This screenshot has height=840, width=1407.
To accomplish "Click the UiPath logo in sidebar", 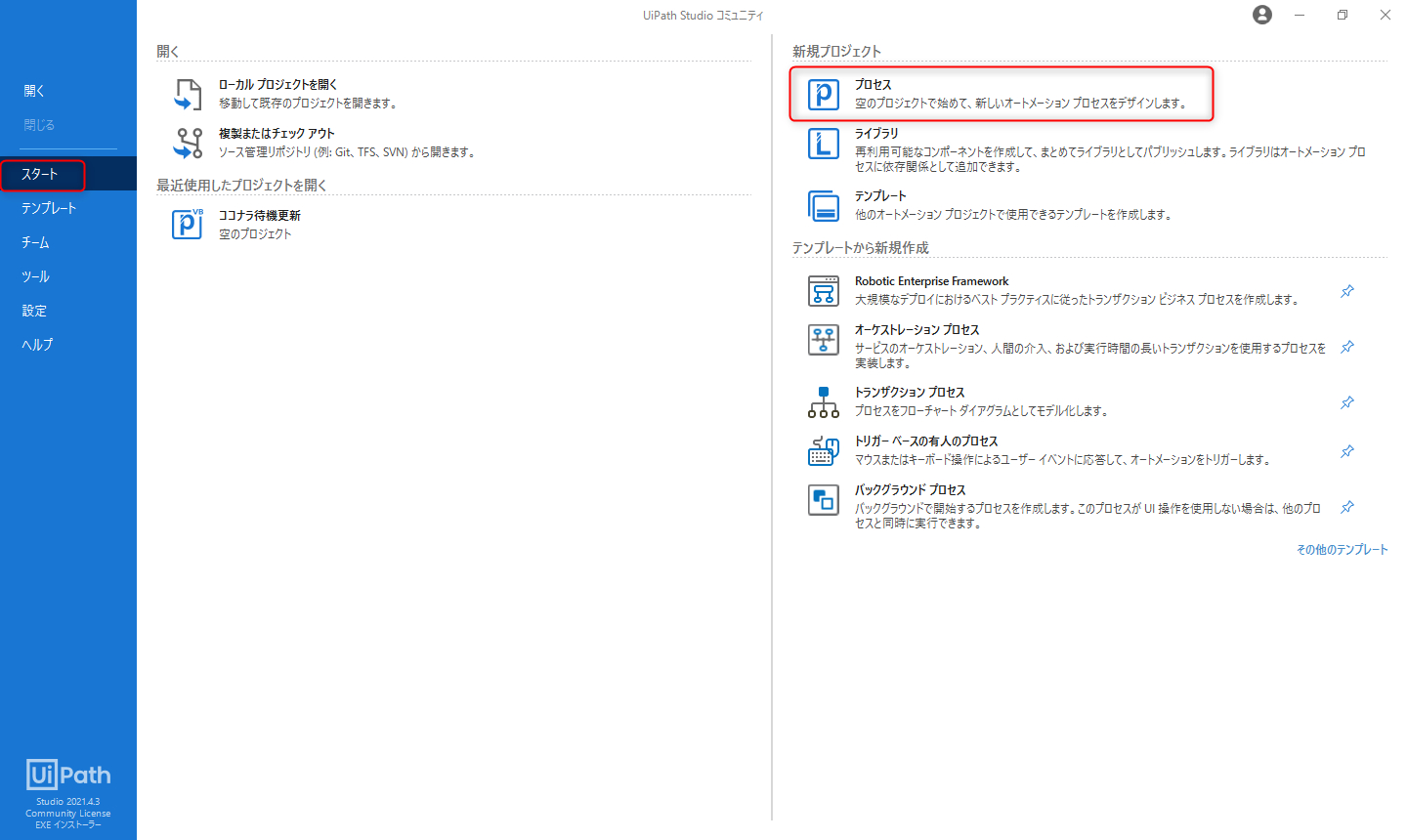I will [68, 776].
